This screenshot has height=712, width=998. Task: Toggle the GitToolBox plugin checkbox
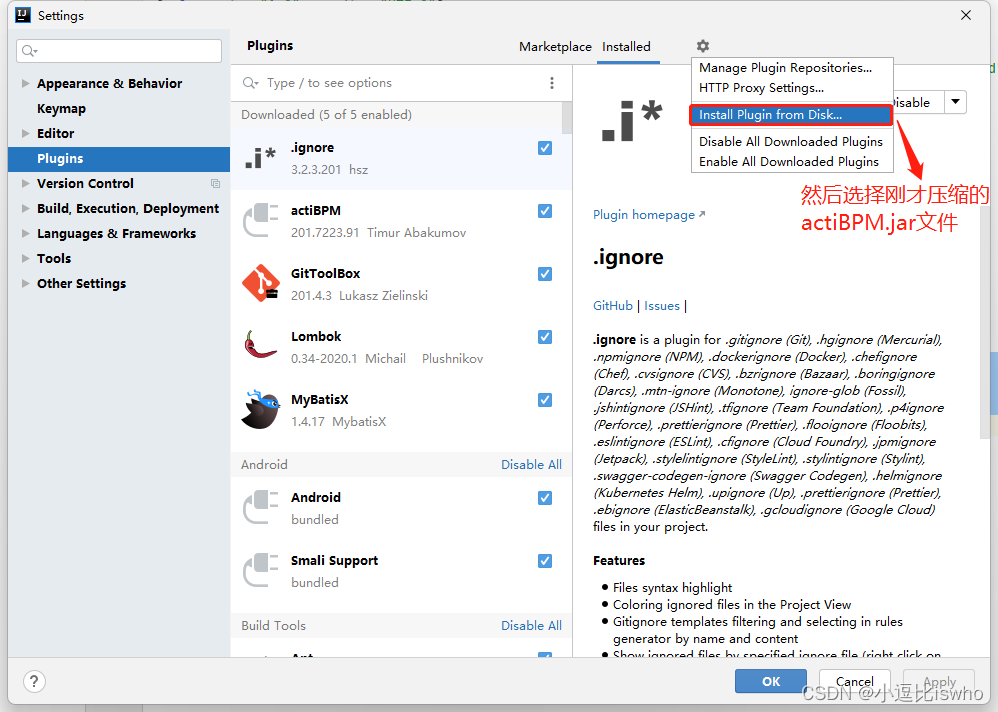(x=545, y=274)
